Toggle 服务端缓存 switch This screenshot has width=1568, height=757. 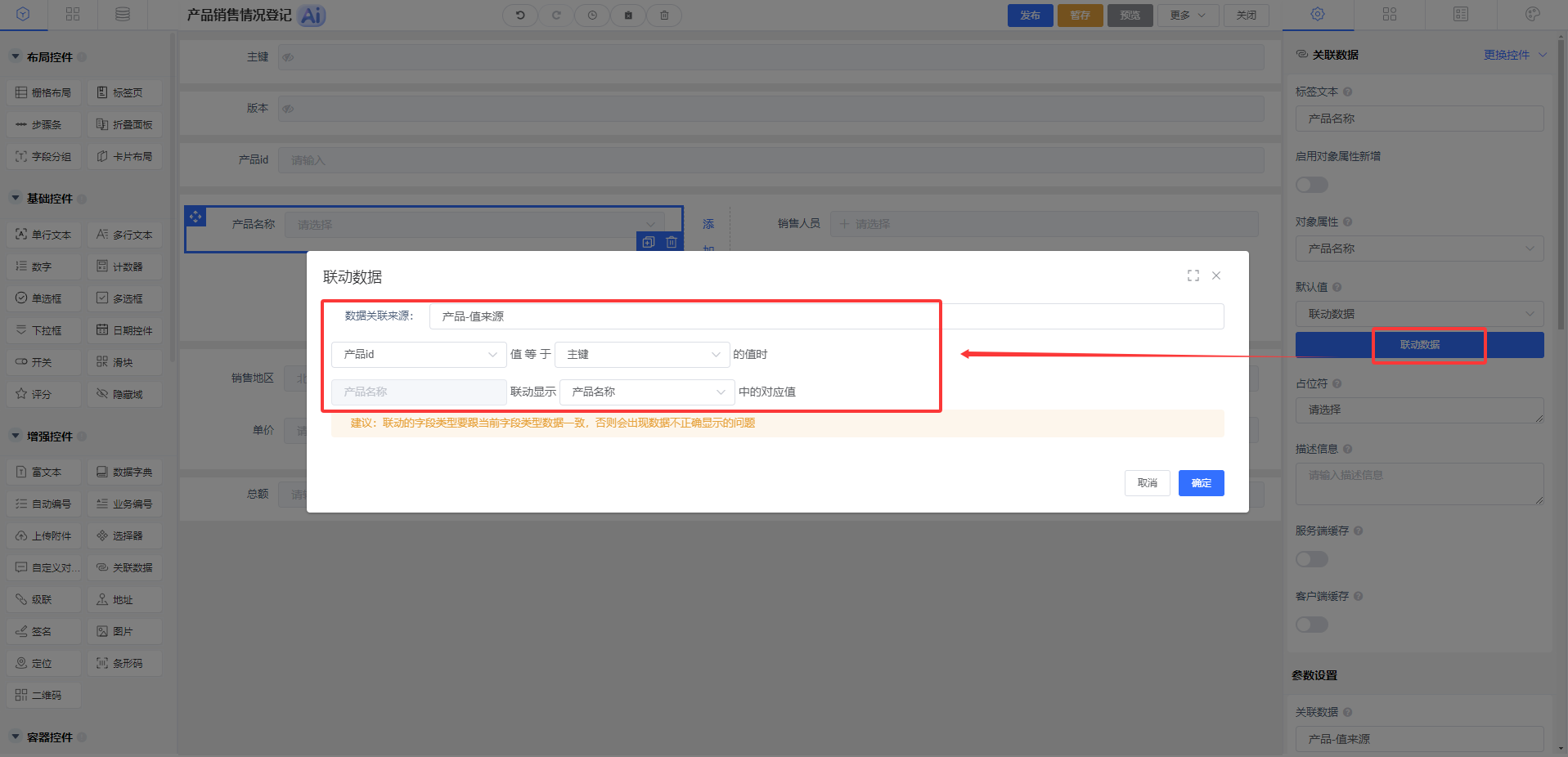[x=1312, y=559]
